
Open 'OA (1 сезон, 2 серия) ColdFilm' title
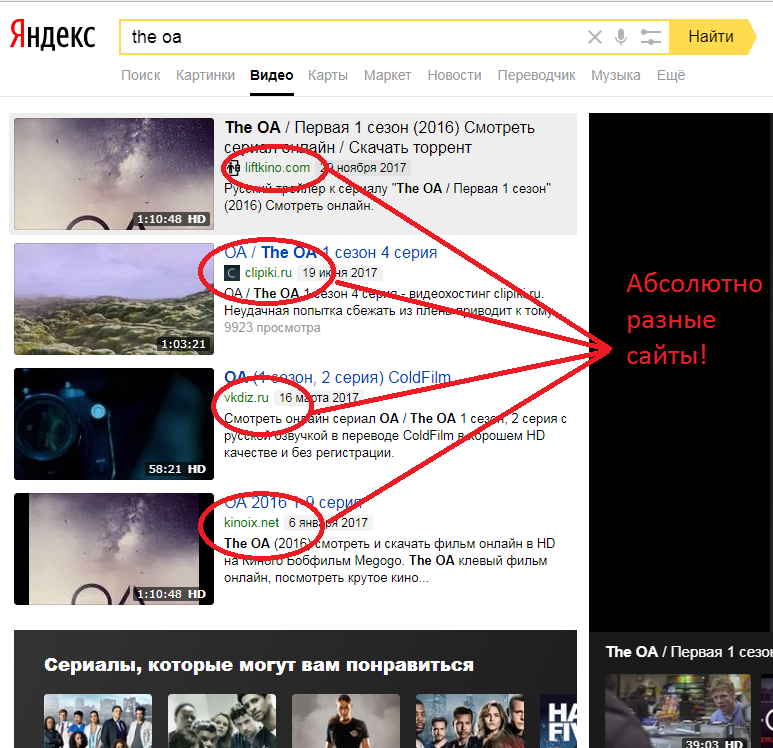coord(337,378)
